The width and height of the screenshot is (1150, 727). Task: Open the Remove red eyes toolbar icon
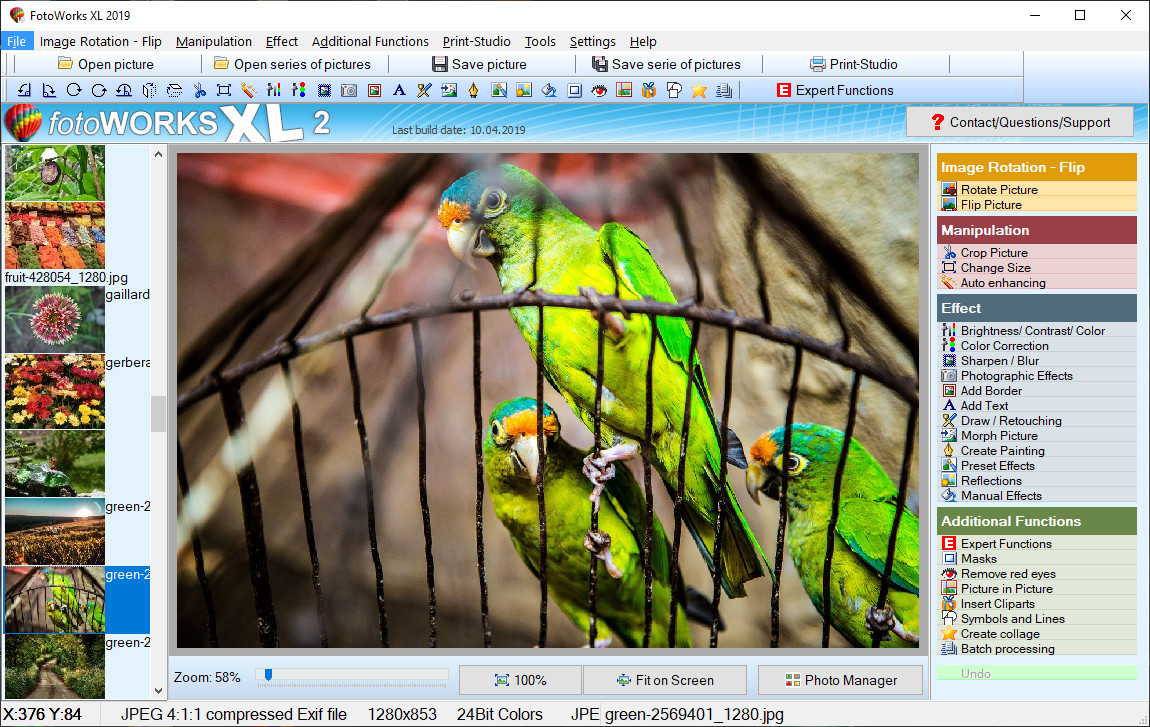pos(599,90)
